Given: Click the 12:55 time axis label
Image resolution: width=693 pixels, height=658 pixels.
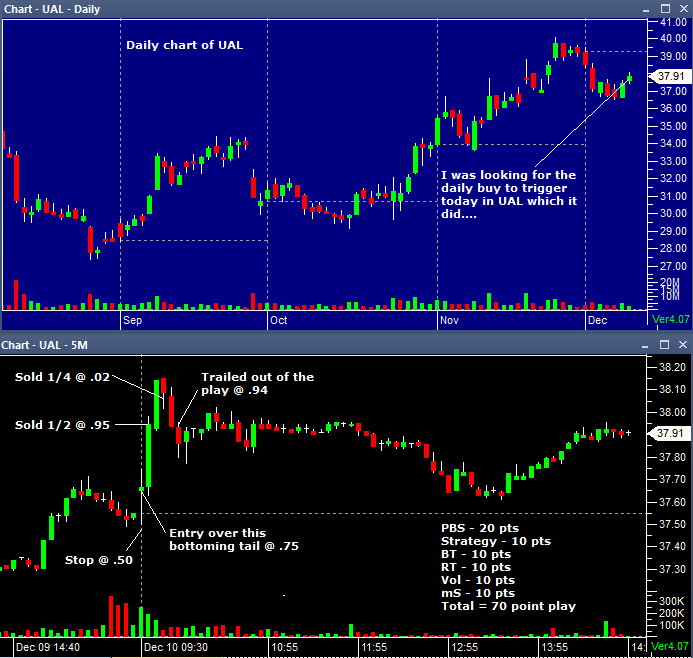Looking at the screenshot, I should click(465, 647).
